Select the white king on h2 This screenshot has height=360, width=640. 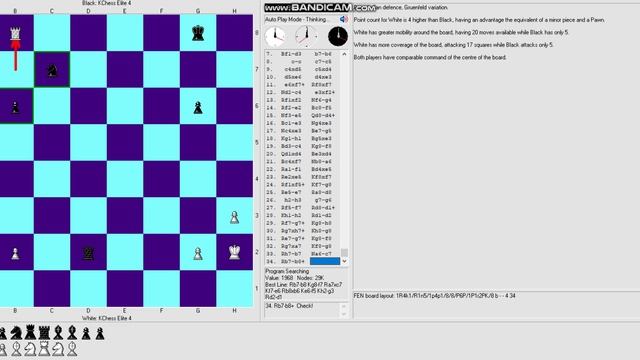pos(234,252)
